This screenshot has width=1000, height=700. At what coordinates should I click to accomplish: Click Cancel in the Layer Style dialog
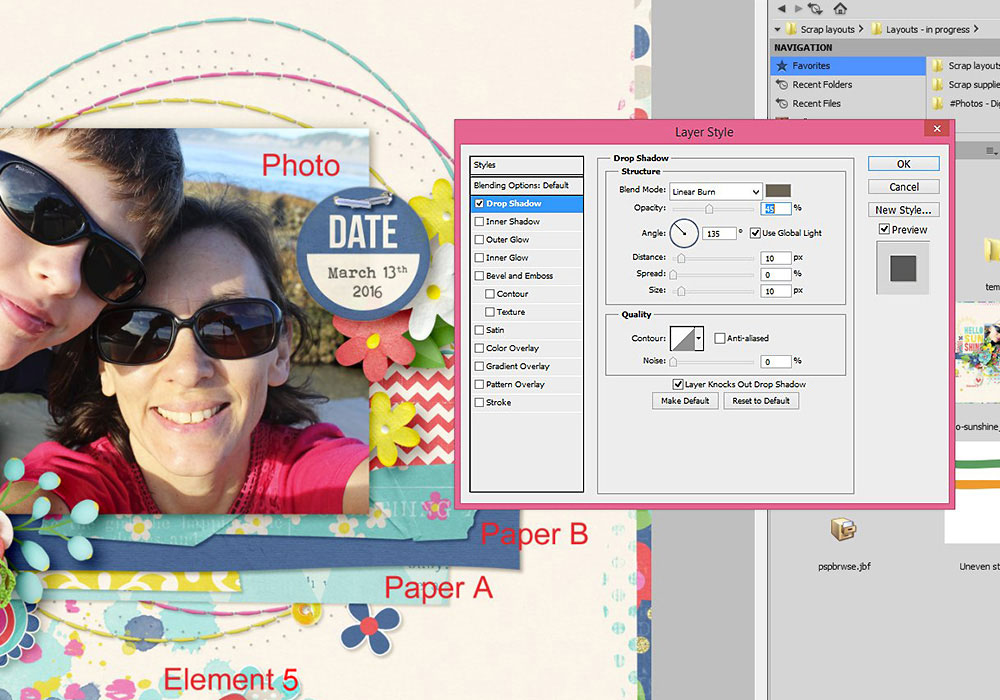pyautogui.click(x=904, y=187)
